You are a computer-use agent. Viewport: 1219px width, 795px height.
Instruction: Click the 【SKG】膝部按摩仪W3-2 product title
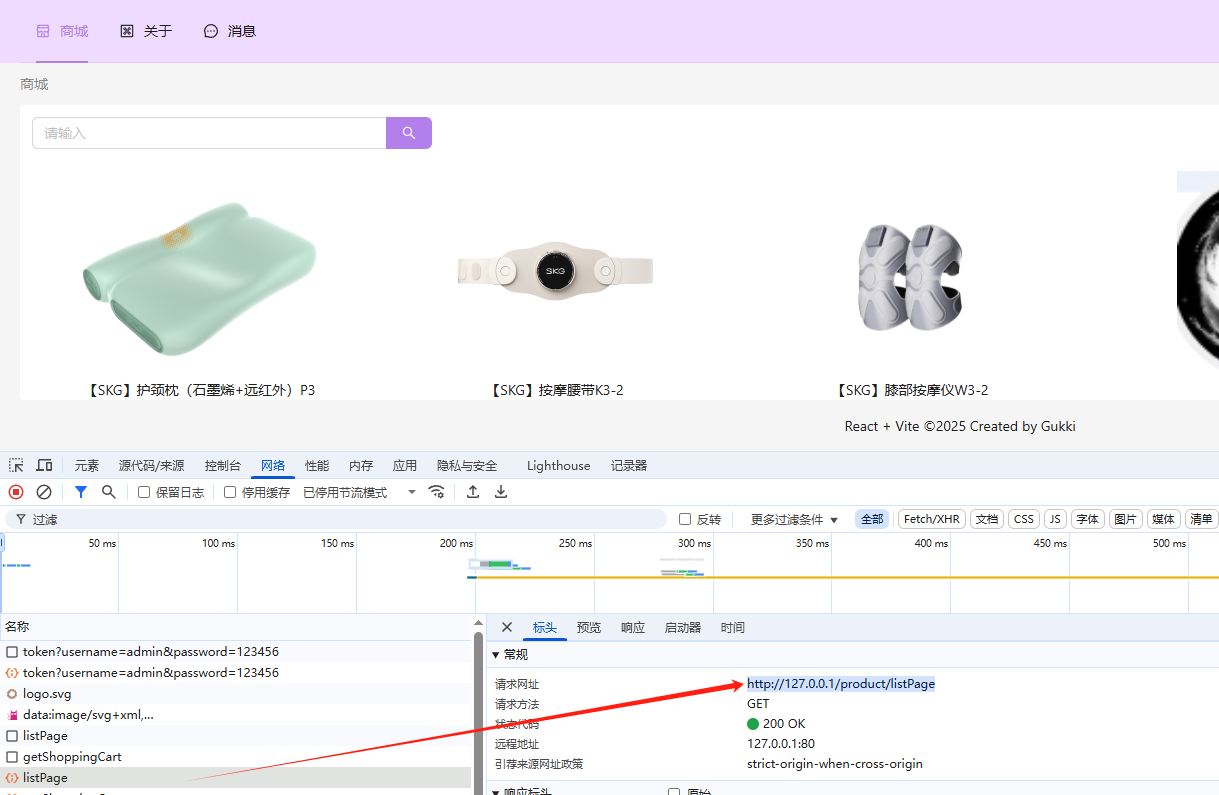(x=912, y=390)
